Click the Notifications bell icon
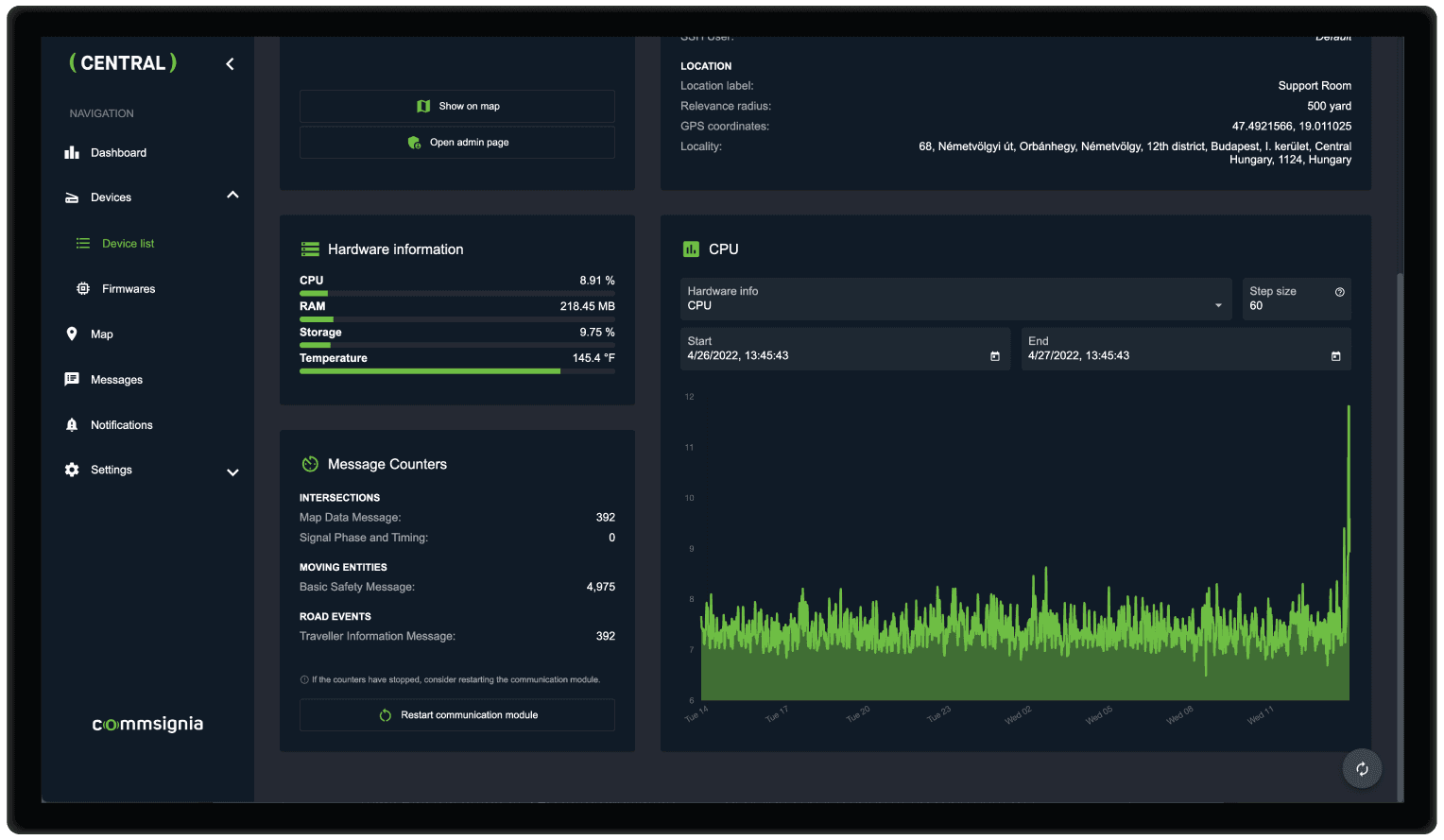The width and height of the screenshot is (1444, 840). (72, 425)
